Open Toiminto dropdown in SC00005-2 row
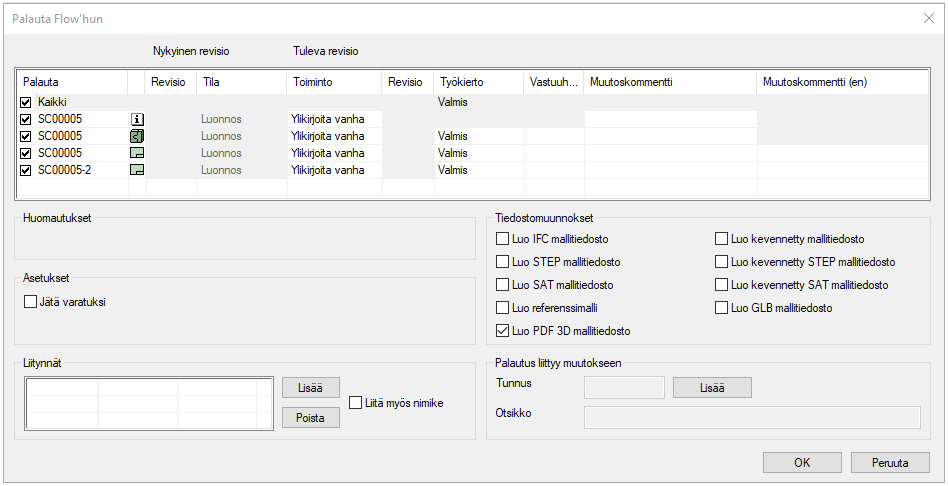Screen dimensions: 948x486 point(335,170)
